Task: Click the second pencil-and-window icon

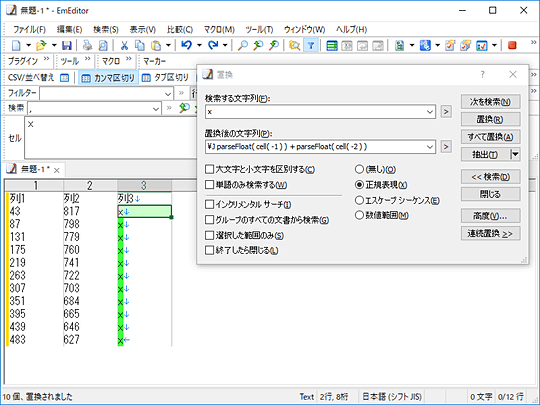Action: tap(465, 45)
